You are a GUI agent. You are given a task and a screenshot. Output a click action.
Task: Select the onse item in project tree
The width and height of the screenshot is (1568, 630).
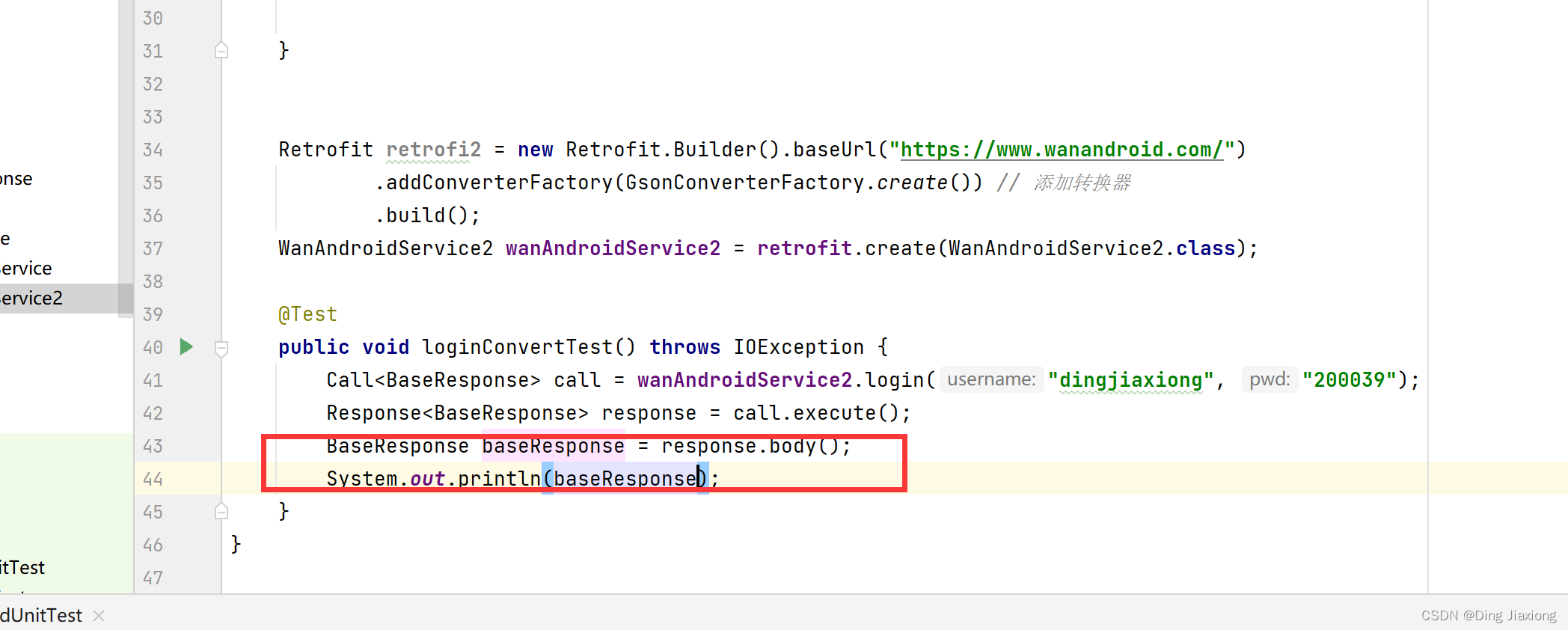coord(16,179)
